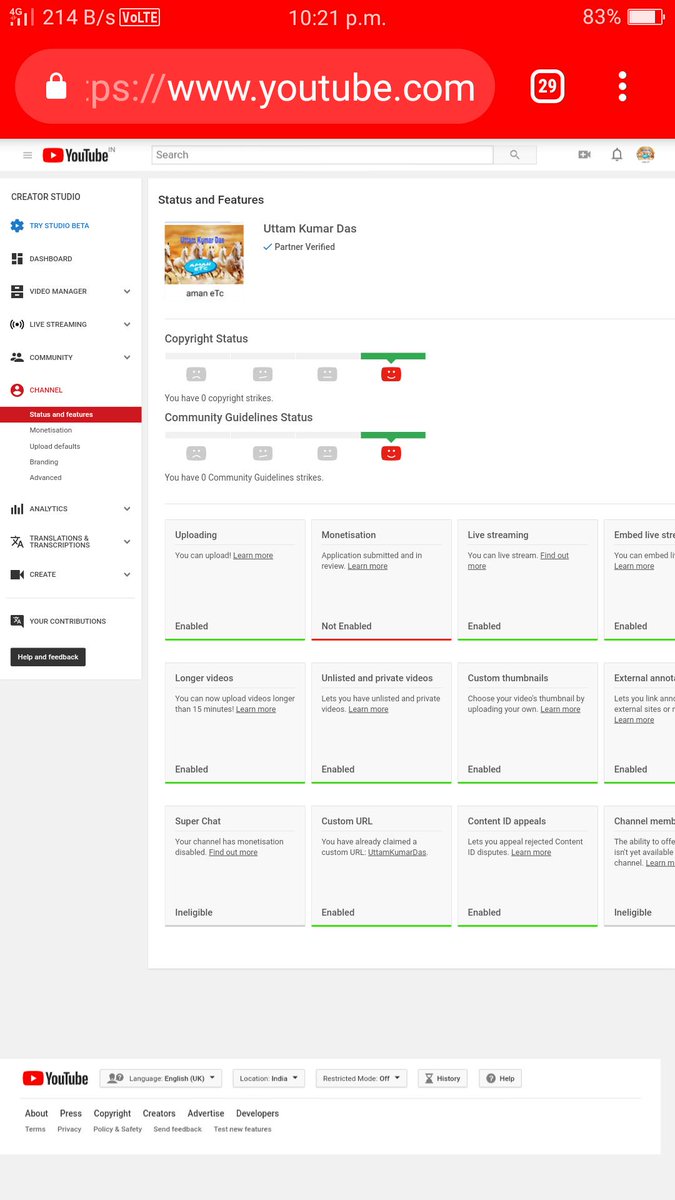Open the Advanced sidebar item

click(45, 478)
